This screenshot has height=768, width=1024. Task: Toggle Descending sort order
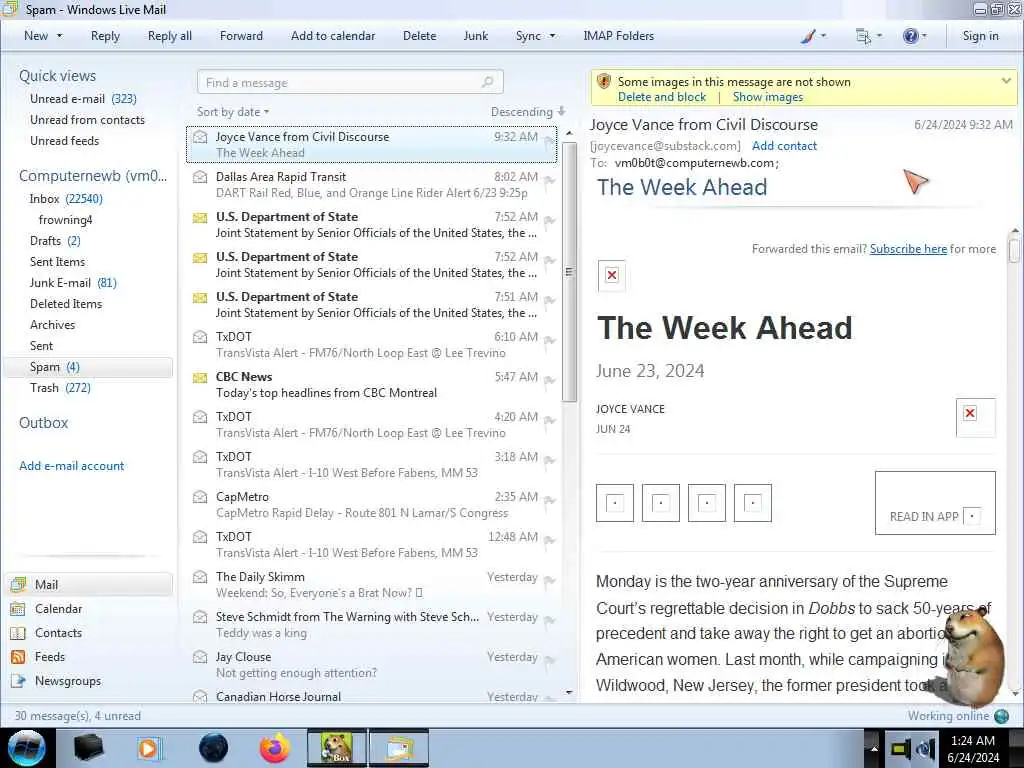pos(527,112)
